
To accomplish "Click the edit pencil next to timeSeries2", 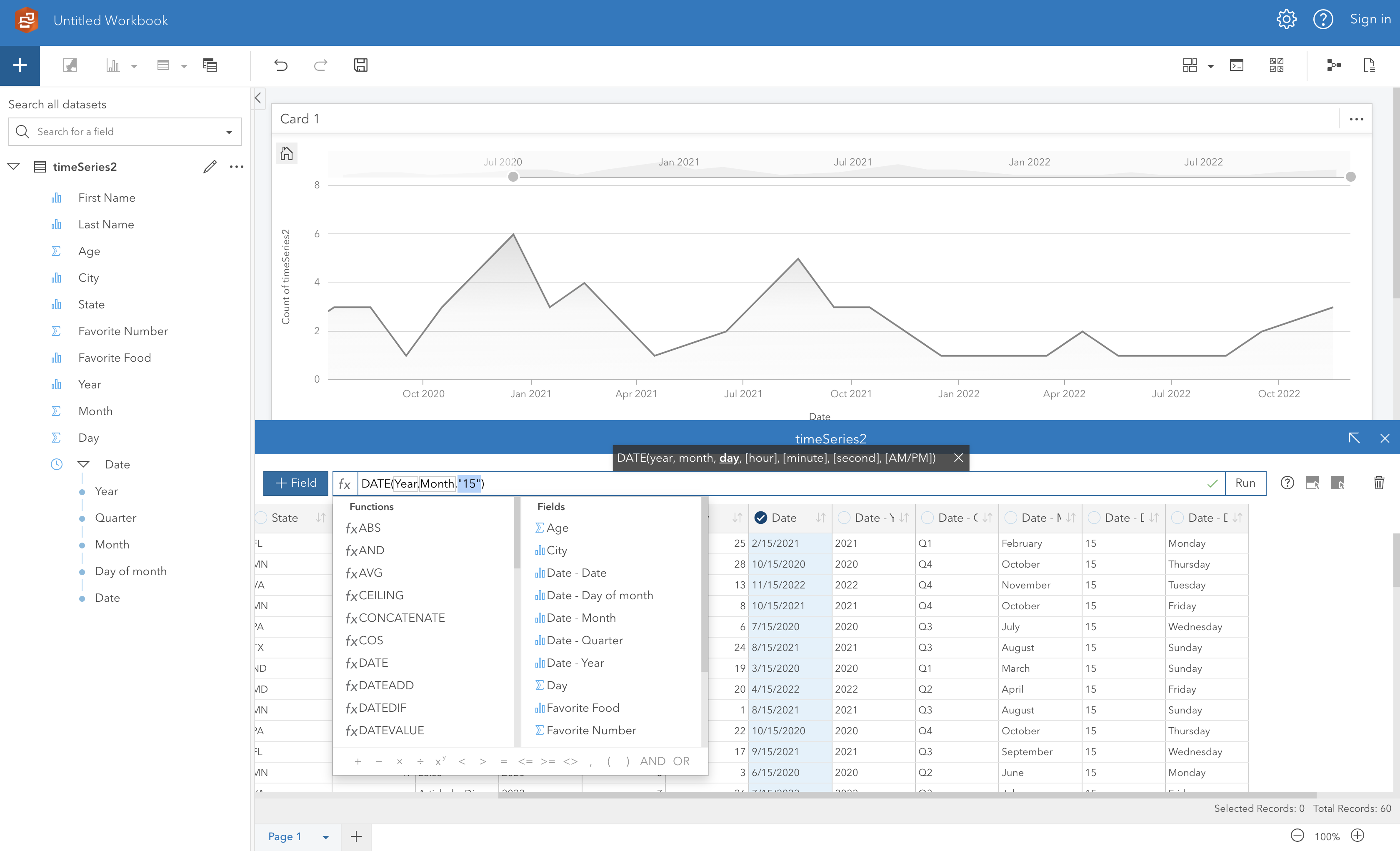I will 210,167.
